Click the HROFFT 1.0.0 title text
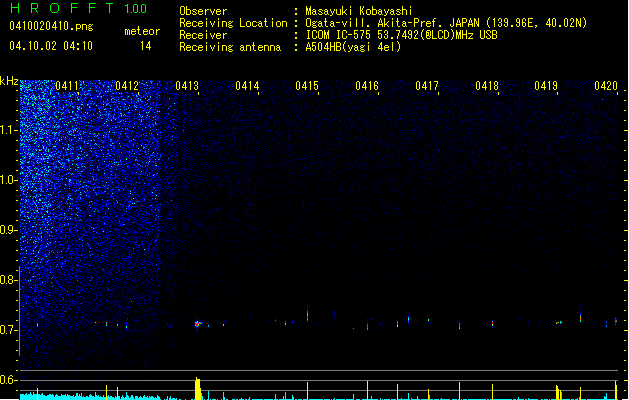The image size is (629, 400). [x=78, y=8]
